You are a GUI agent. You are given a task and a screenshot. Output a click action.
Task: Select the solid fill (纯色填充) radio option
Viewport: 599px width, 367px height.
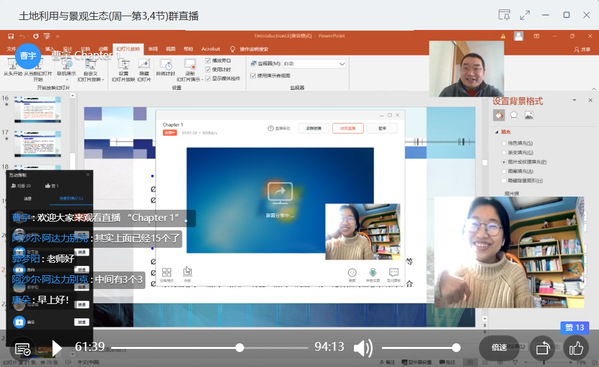click(x=504, y=143)
